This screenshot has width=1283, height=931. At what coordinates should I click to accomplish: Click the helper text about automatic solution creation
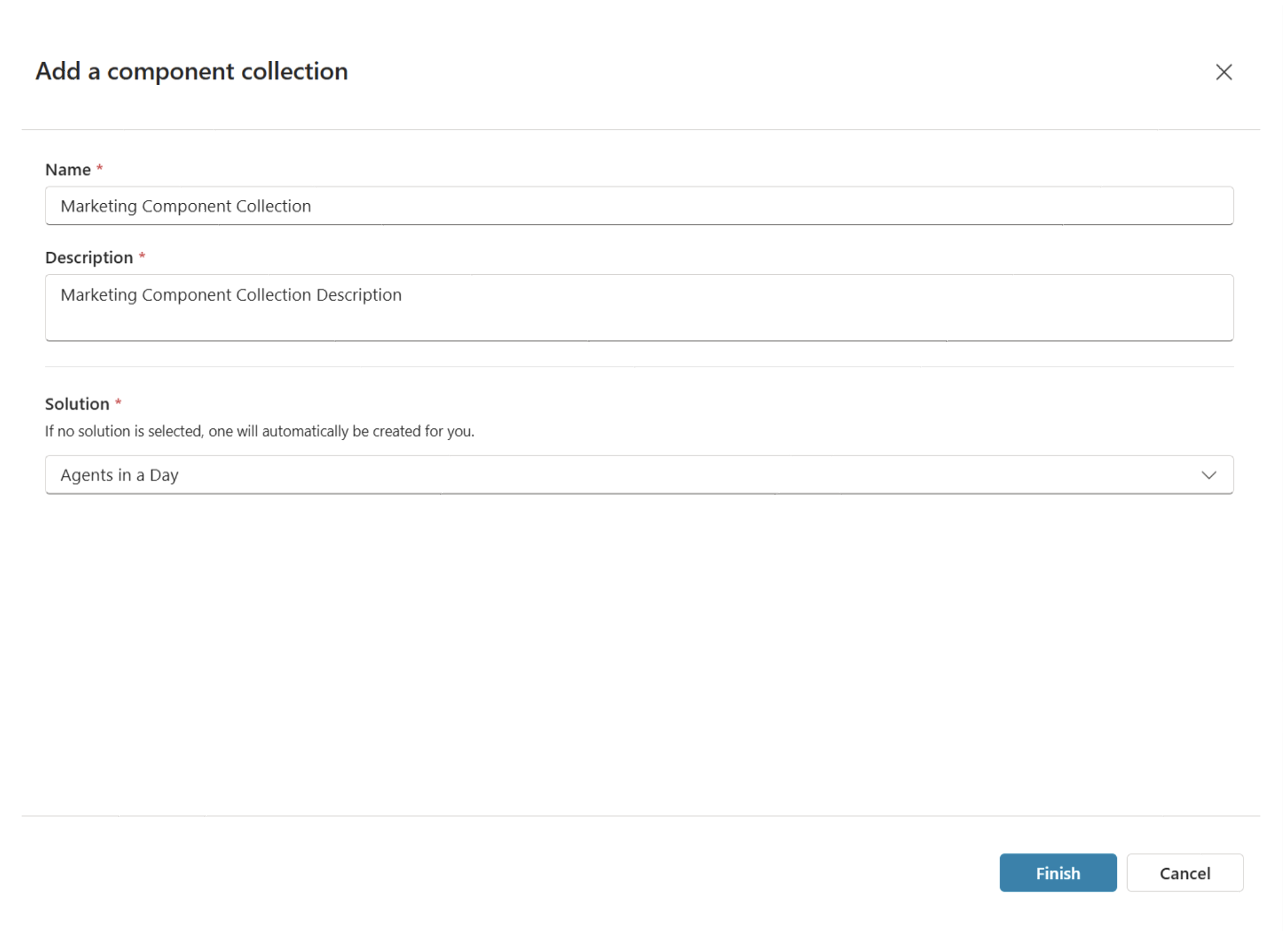pyautogui.click(x=259, y=433)
